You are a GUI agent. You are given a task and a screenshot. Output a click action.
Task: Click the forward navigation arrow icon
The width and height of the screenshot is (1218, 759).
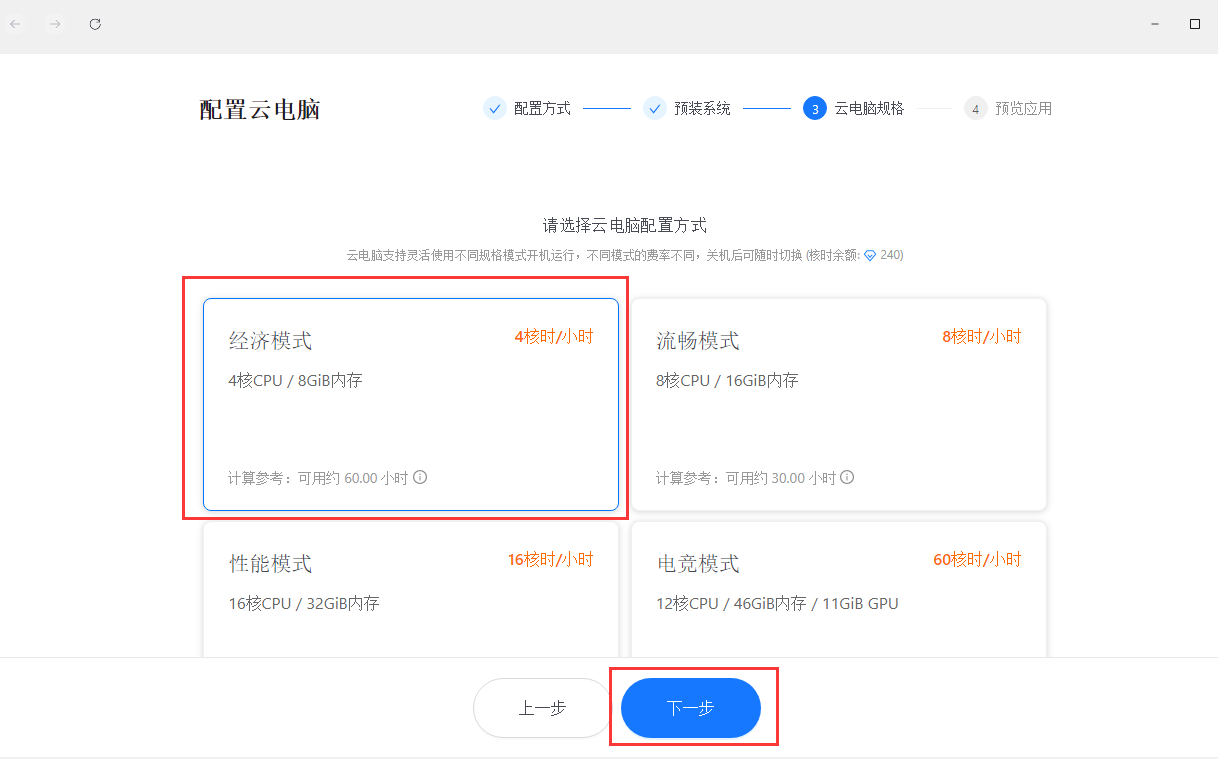tap(56, 24)
